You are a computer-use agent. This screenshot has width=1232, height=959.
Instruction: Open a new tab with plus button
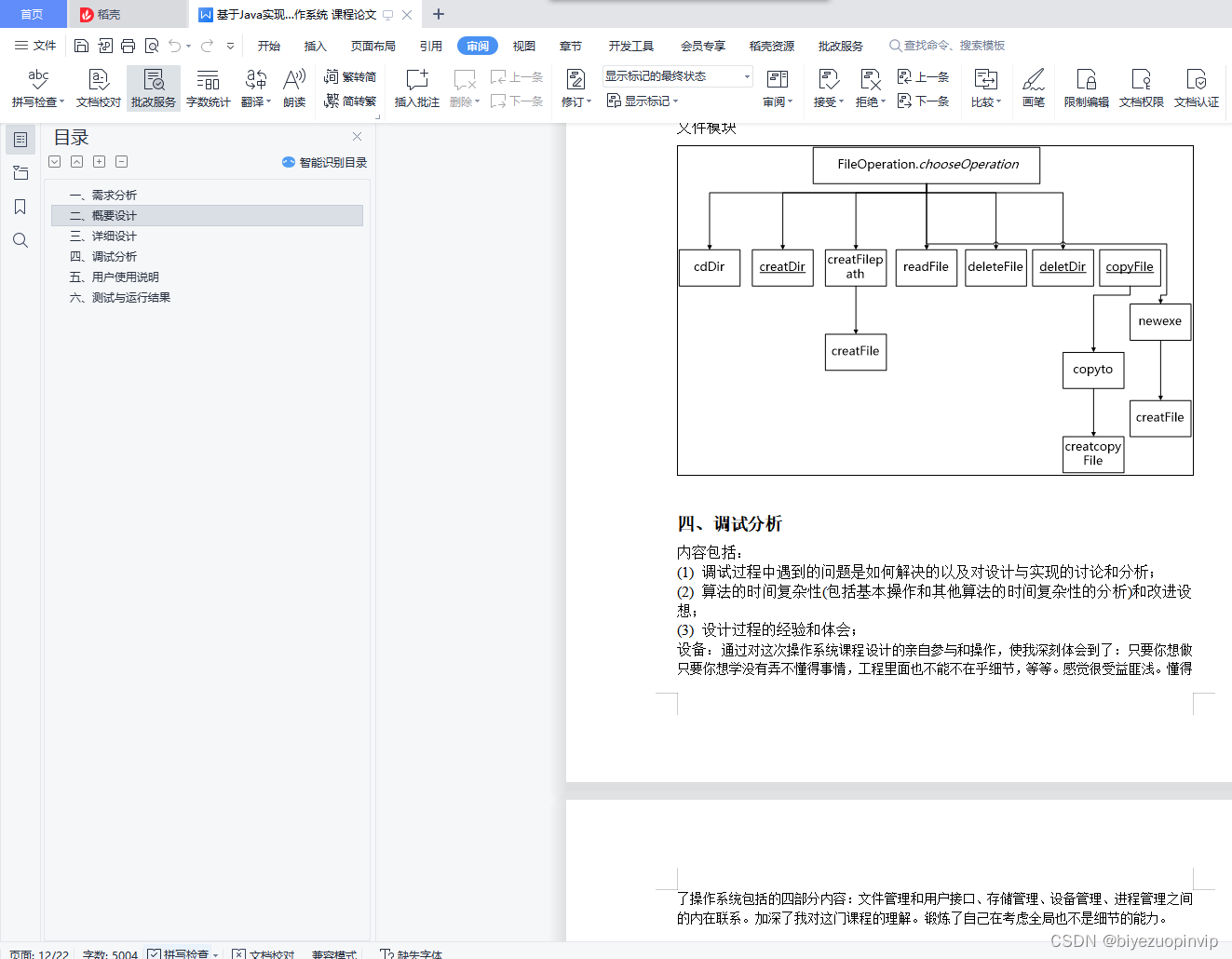tap(439, 14)
